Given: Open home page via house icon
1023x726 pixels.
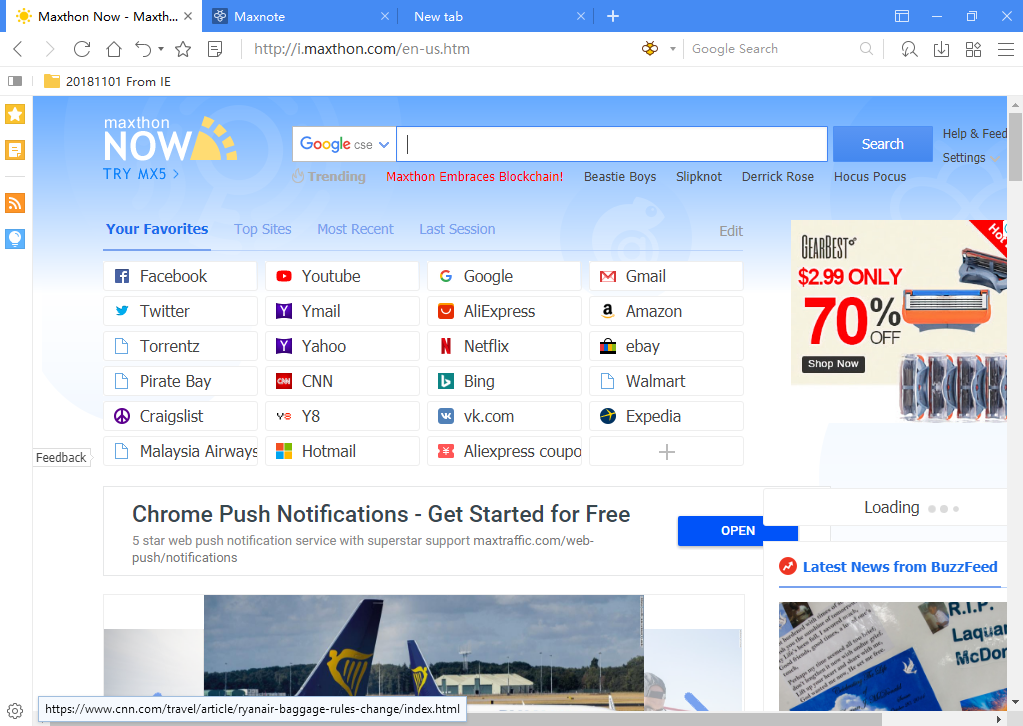Looking at the screenshot, I should click(114, 49).
